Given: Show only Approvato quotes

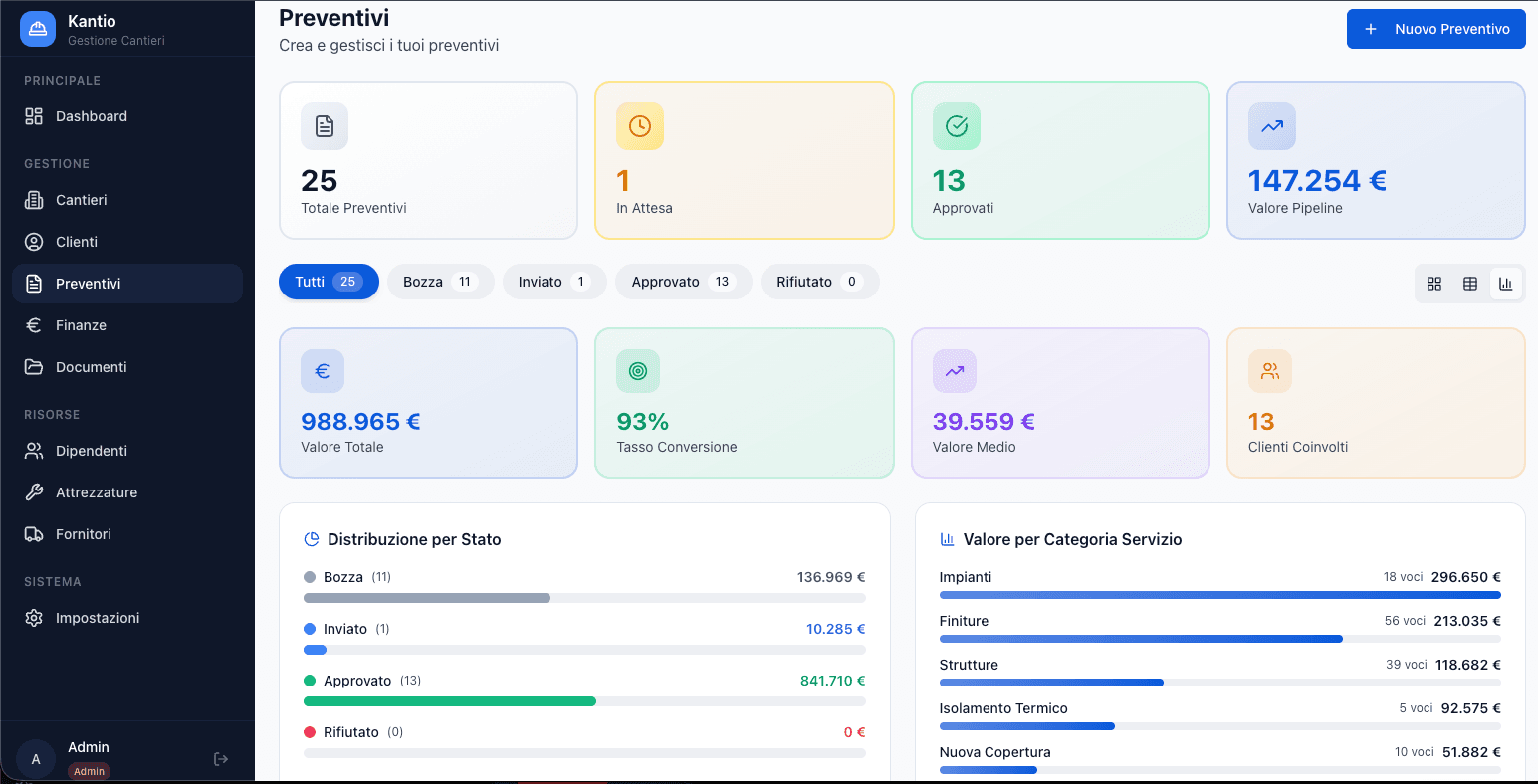Looking at the screenshot, I should (x=684, y=282).
